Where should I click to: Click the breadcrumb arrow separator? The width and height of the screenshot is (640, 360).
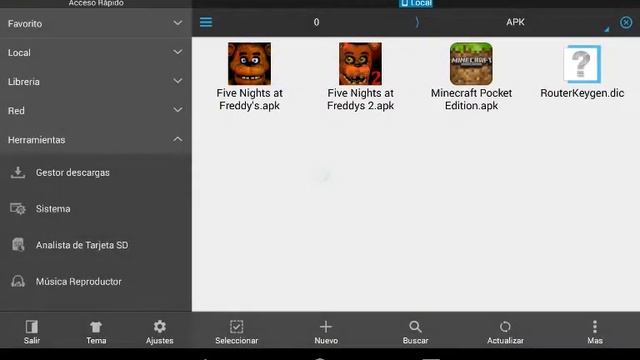pyautogui.click(x=417, y=22)
